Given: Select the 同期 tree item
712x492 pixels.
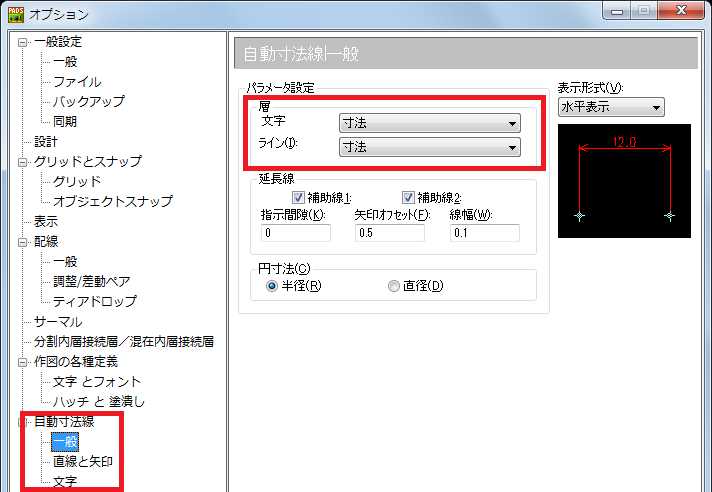Looking at the screenshot, I should point(65,122).
